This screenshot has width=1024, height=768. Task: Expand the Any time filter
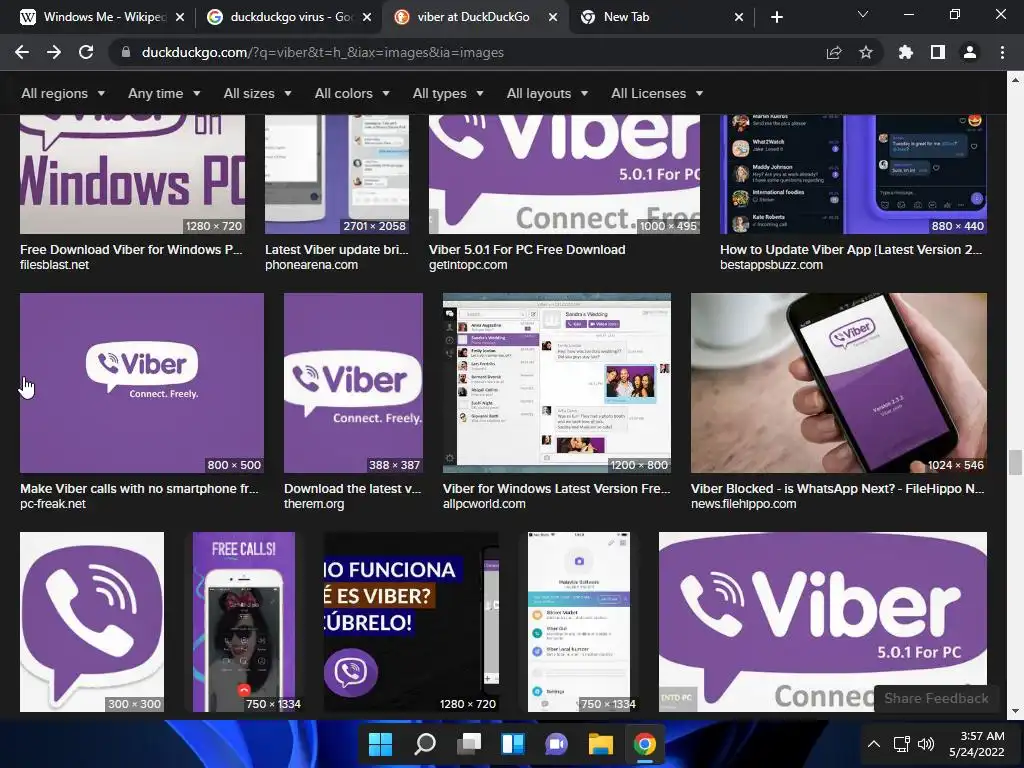tap(164, 93)
